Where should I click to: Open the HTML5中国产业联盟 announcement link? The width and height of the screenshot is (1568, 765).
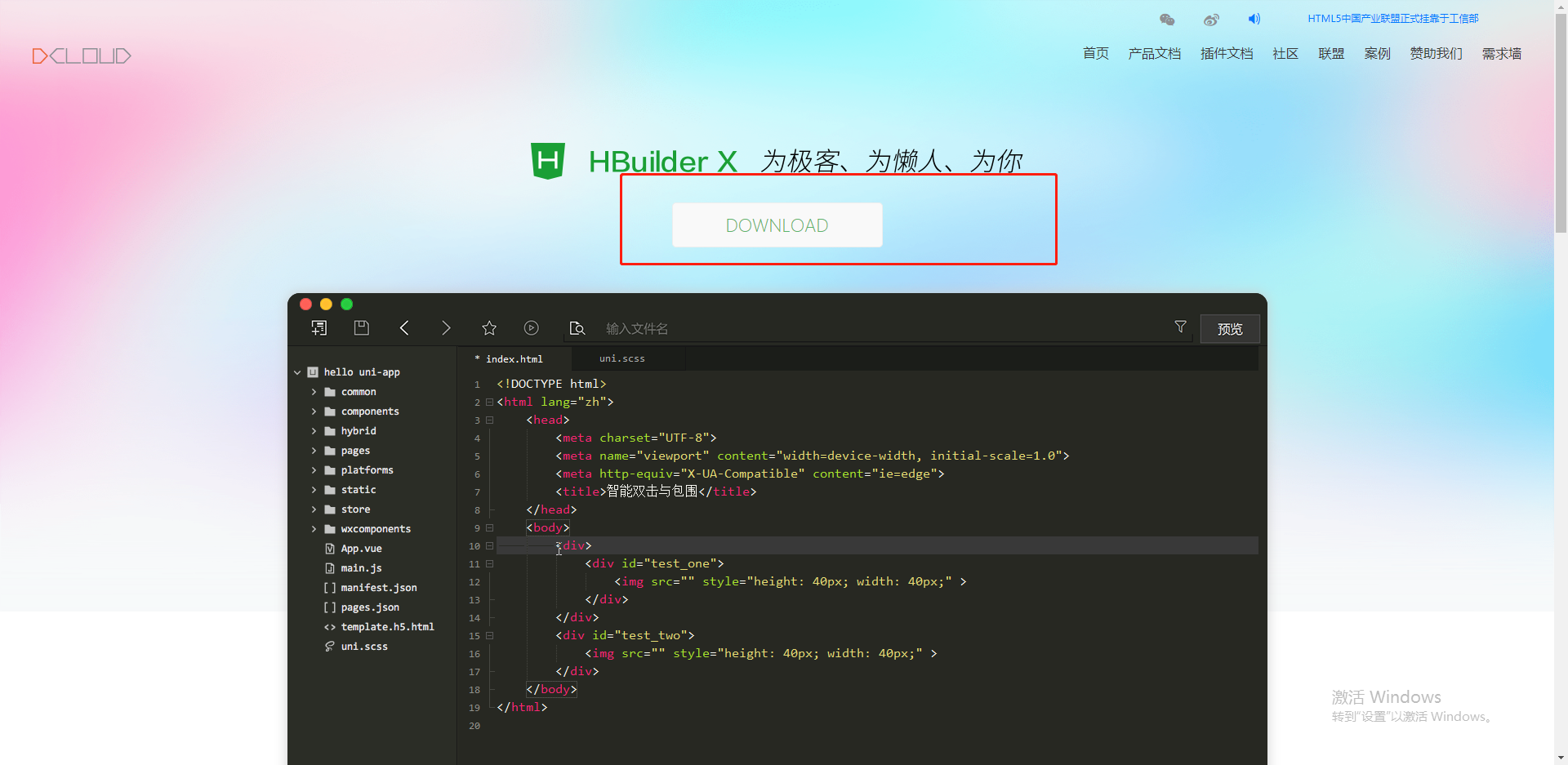(x=1392, y=18)
